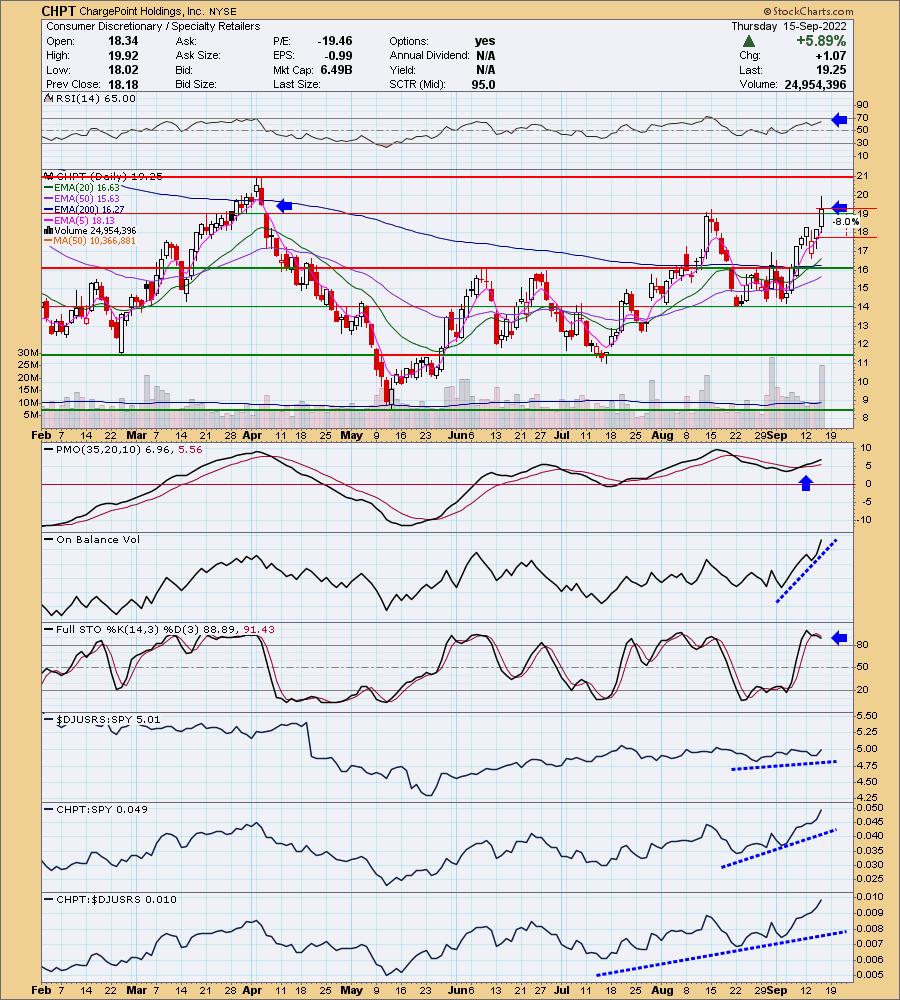Click the Chg value +1.07
The image size is (900, 1000).
(831, 55)
